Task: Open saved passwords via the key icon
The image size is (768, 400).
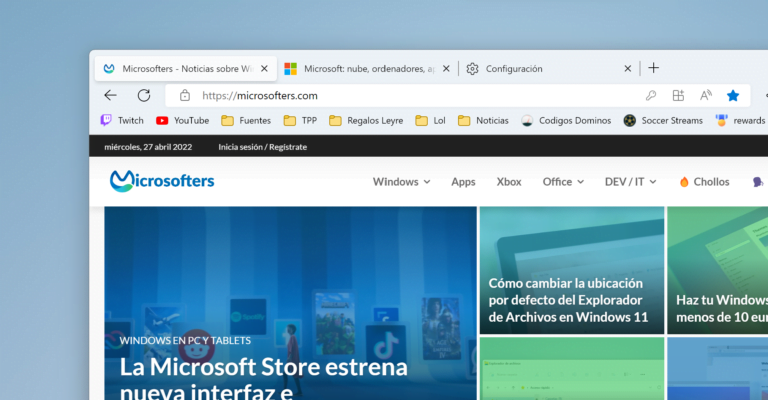Action: click(x=650, y=95)
